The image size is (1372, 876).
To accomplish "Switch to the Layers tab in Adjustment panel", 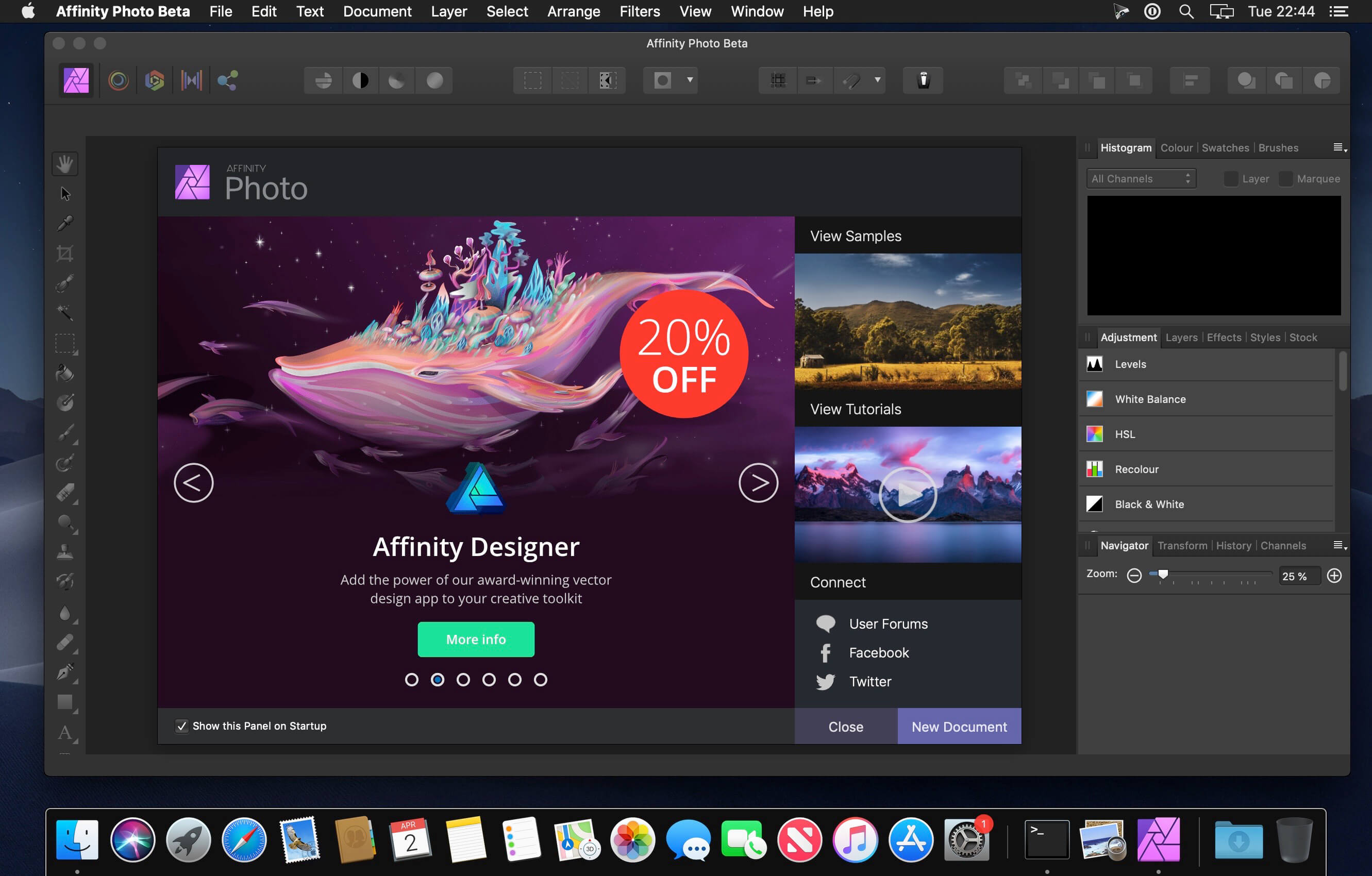I will (1181, 337).
